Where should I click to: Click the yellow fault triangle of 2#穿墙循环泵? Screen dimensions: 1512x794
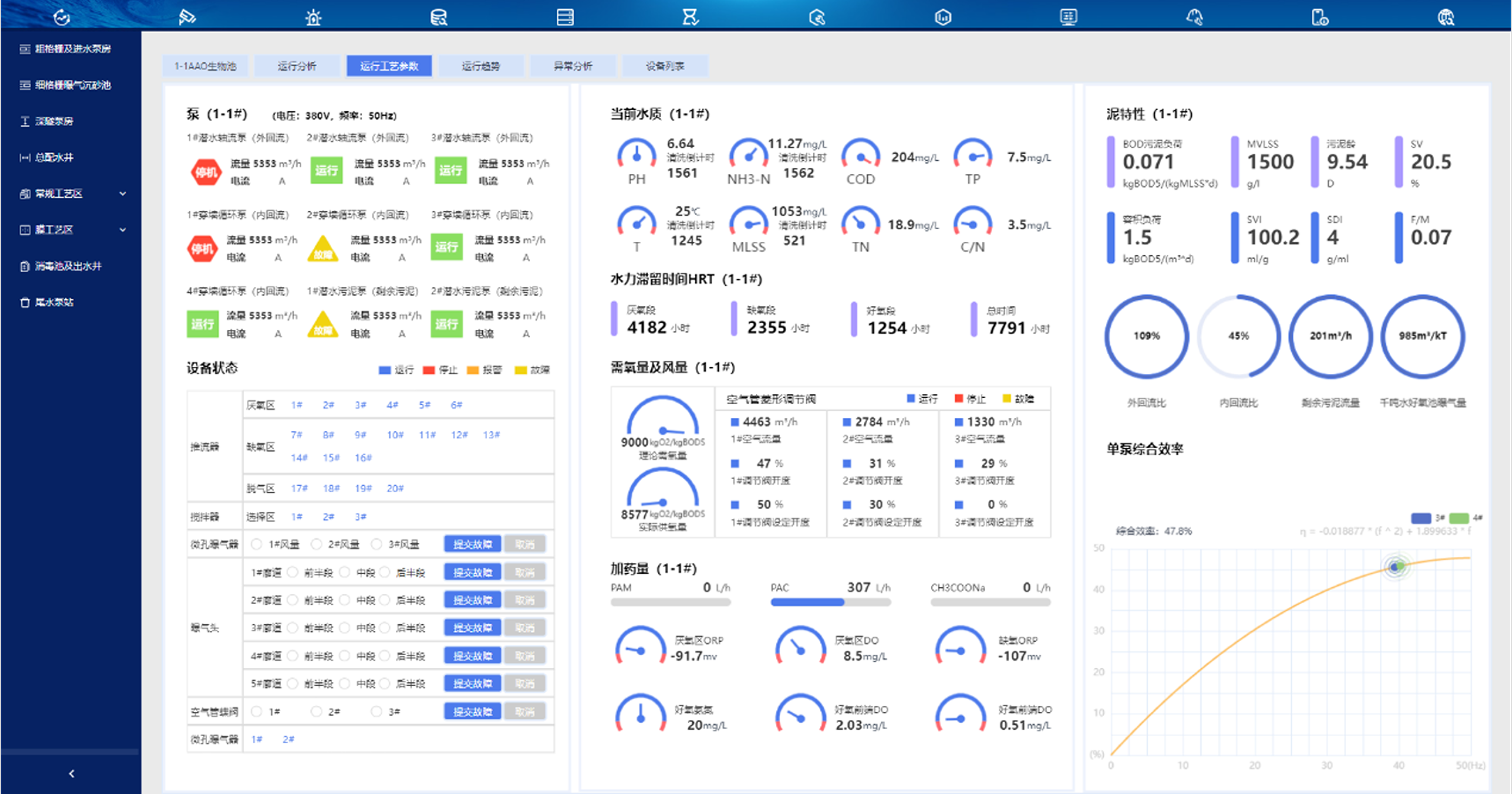click(x=323, y=249)
